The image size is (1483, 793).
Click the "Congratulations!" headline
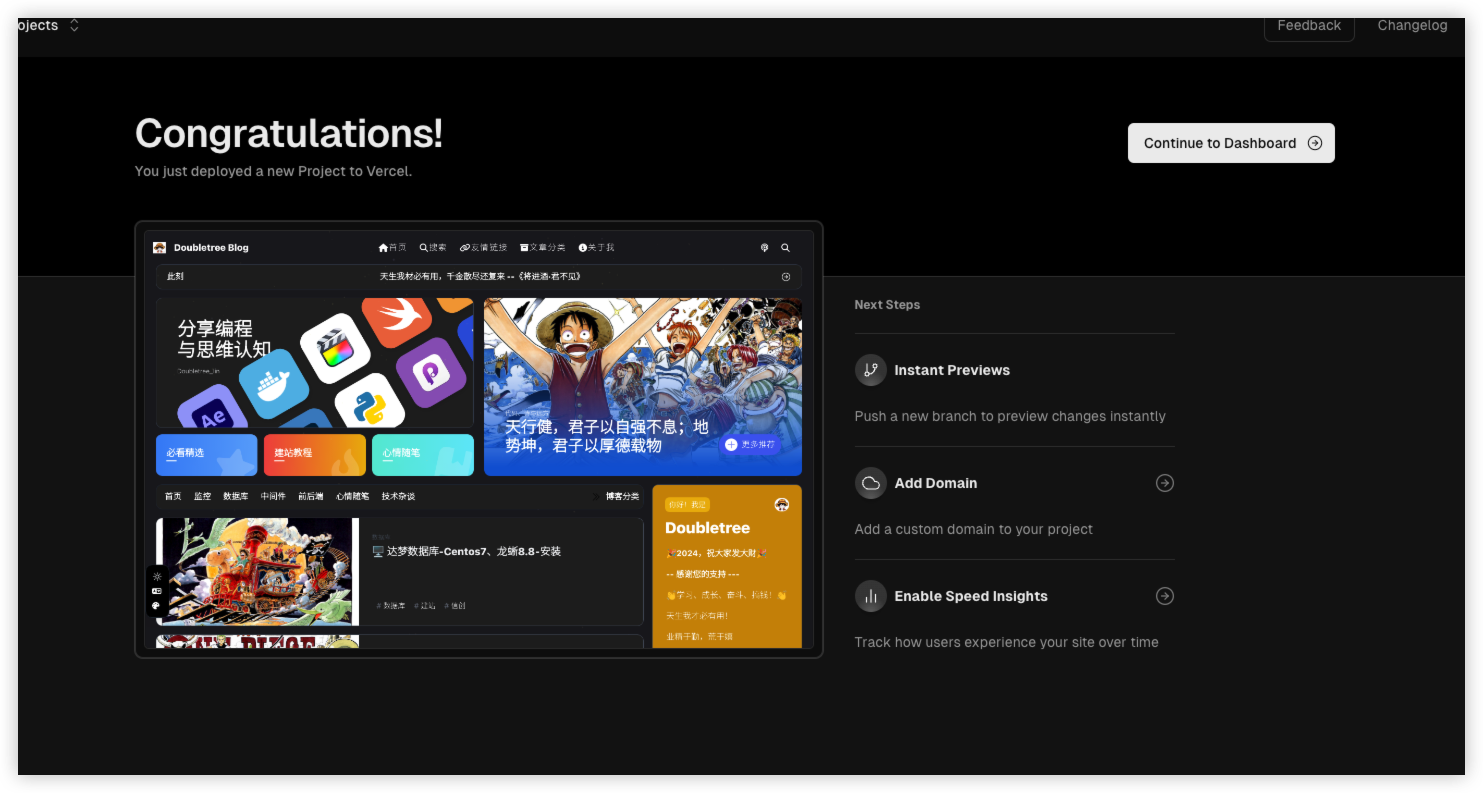tap(289, 133)
